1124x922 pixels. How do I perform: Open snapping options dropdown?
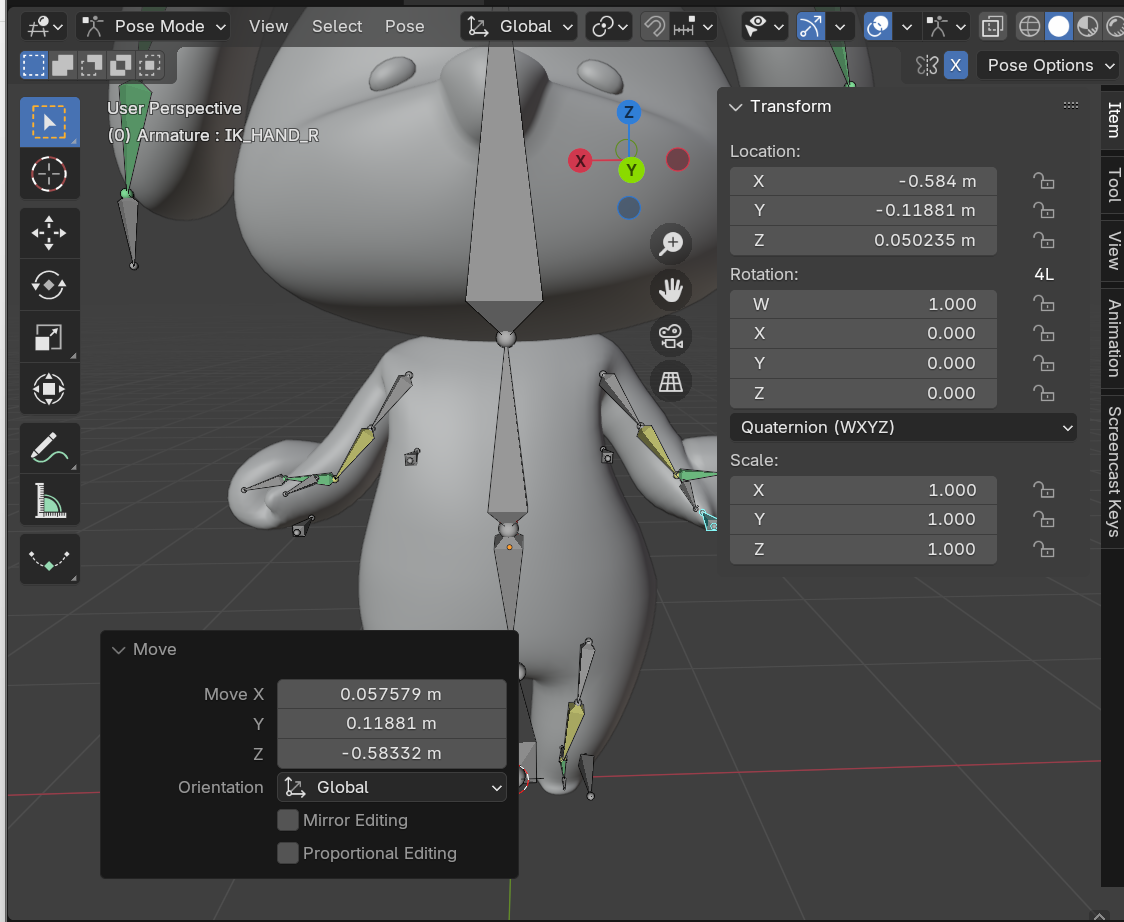click(x=694, y=27)
